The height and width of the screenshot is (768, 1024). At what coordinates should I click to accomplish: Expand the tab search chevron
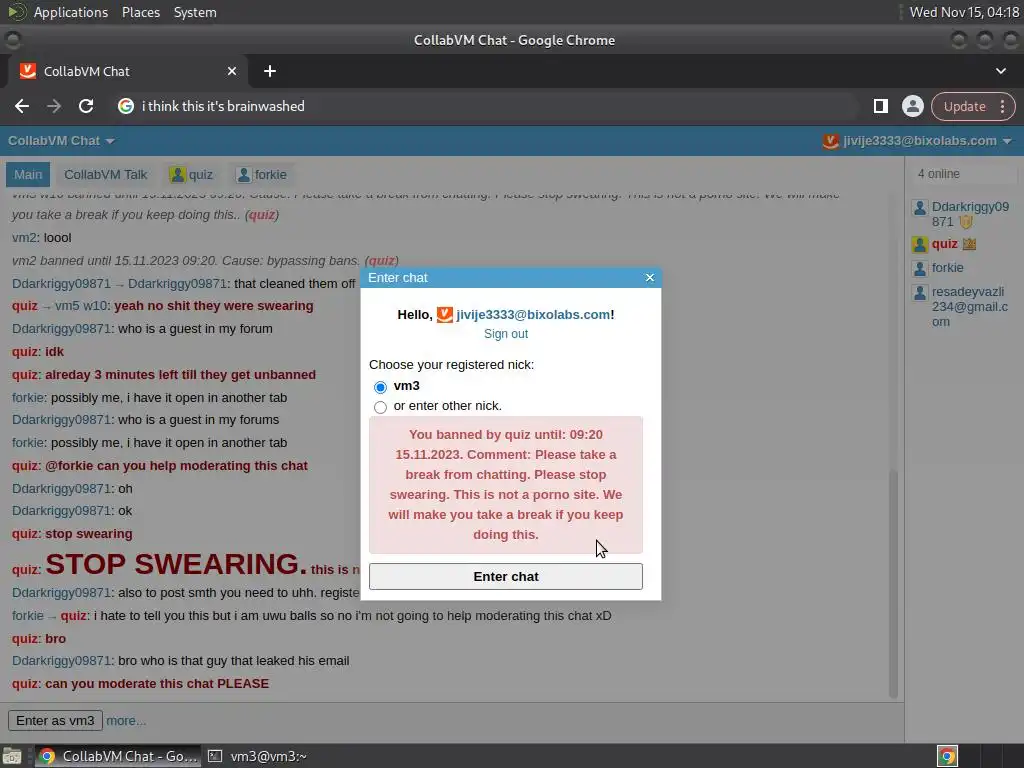click(x=1001, y=71)
